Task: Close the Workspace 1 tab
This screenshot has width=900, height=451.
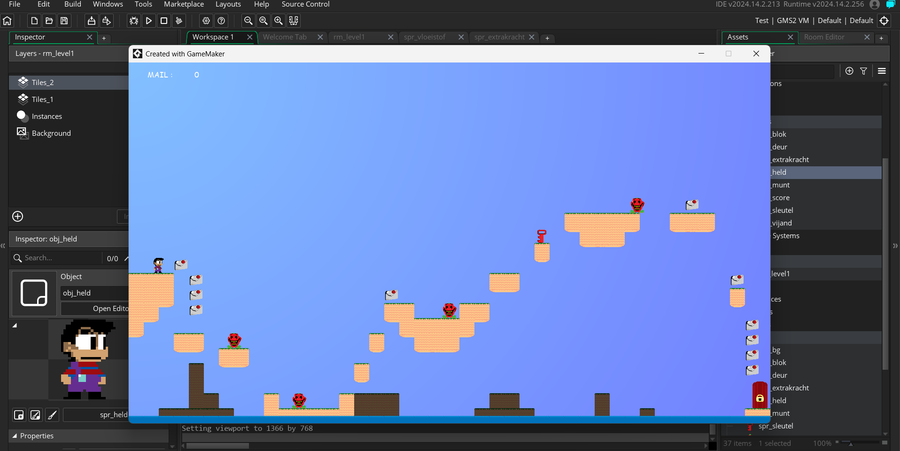Action: click(x=250, y=37)
